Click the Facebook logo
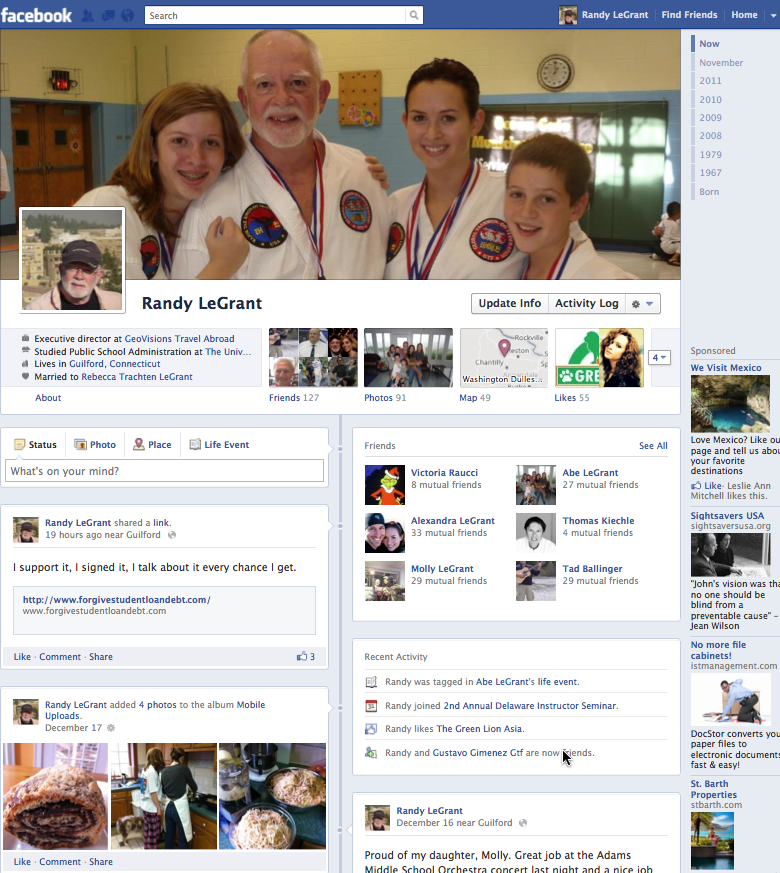Screen dimensions: 780x873 click(x=36, y=15)
